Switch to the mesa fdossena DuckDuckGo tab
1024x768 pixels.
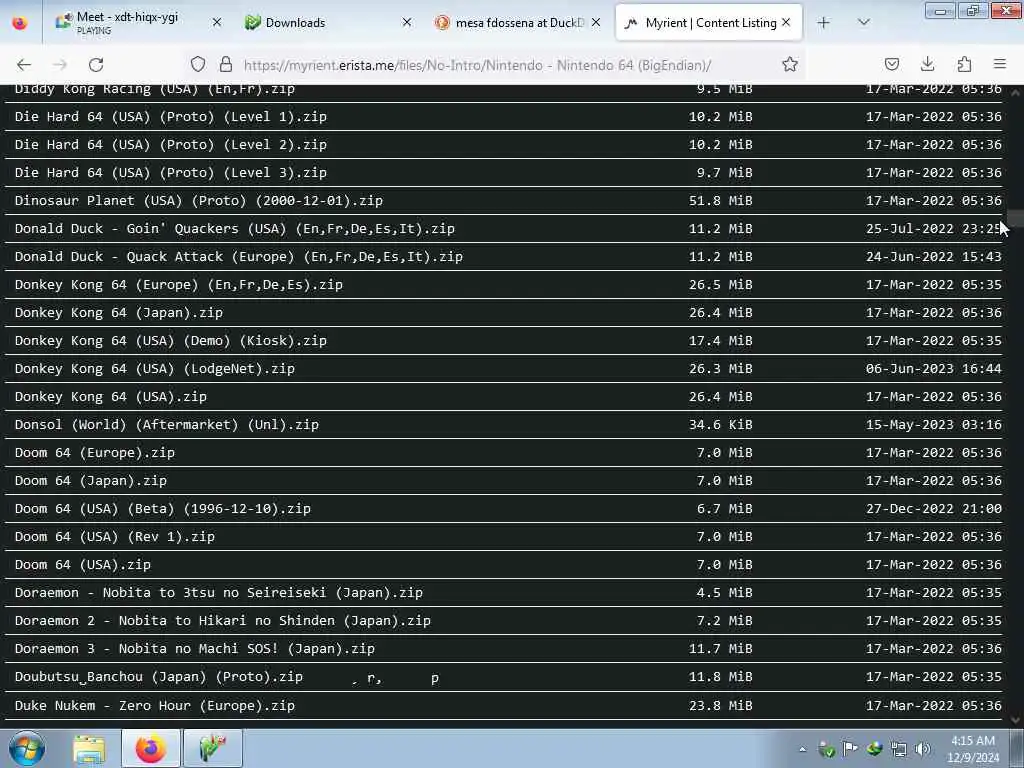click(516, 23)
